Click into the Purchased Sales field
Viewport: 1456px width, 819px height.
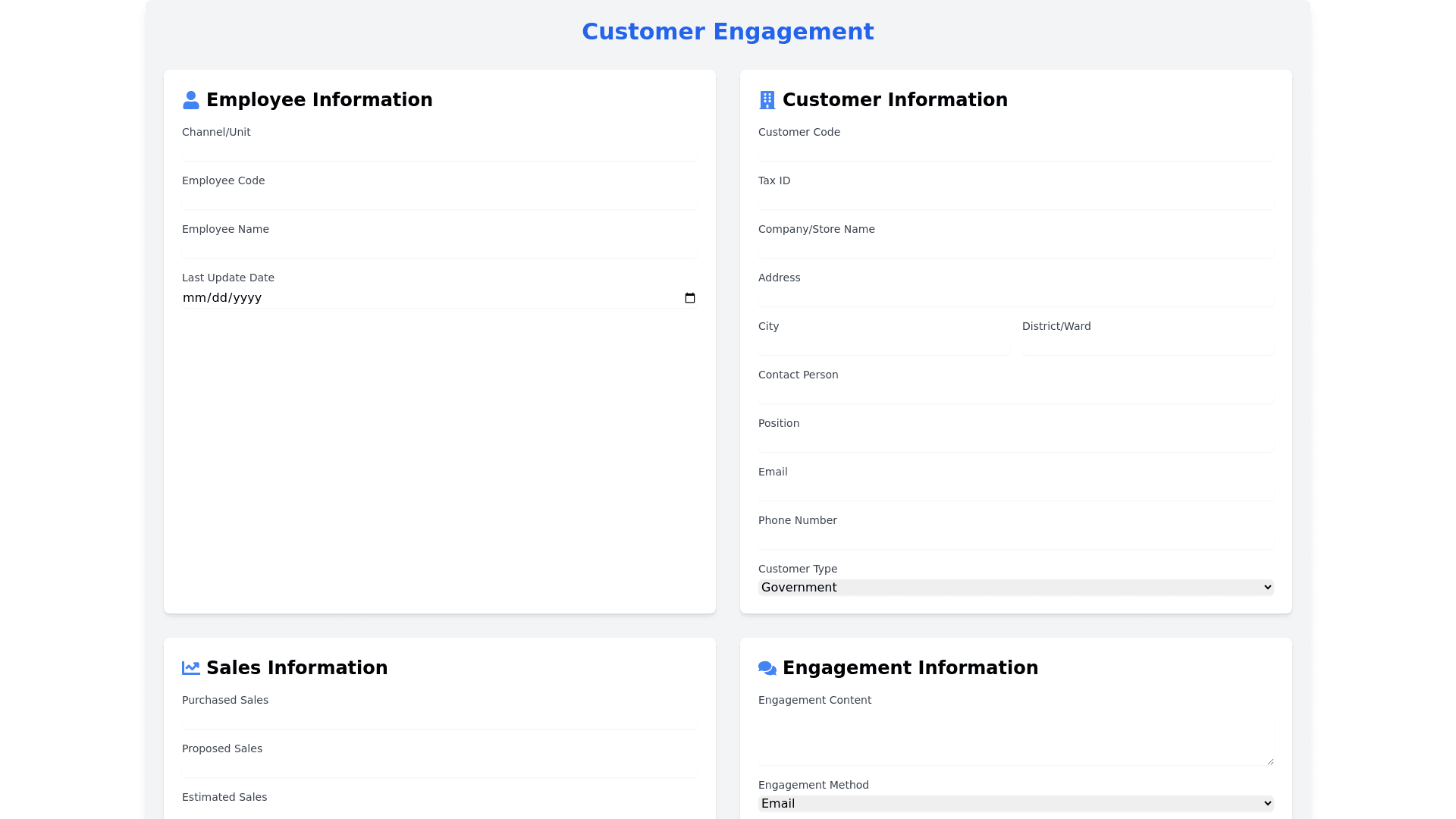(439, 719)
